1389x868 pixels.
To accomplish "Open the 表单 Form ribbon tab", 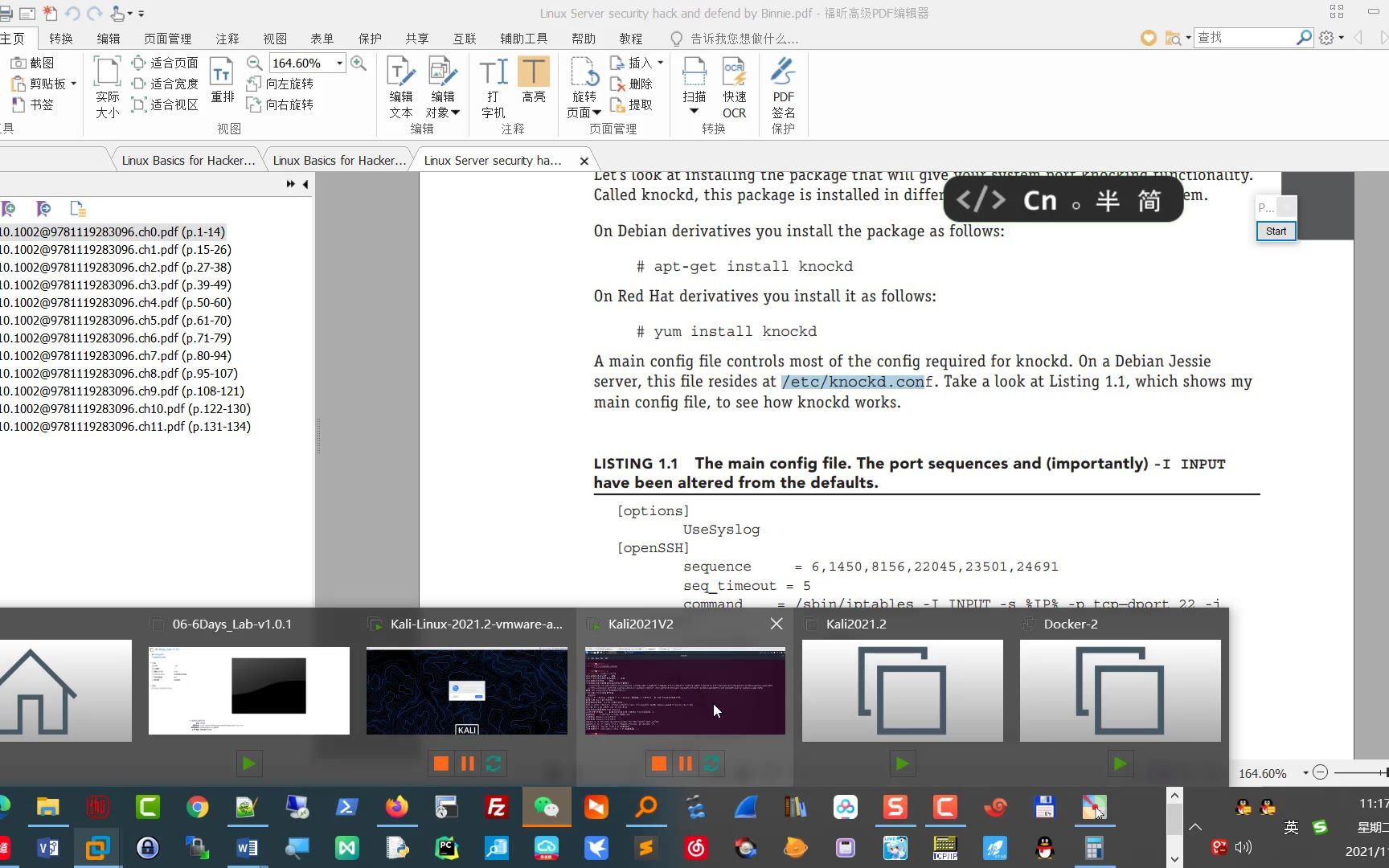I will (322, 39).
